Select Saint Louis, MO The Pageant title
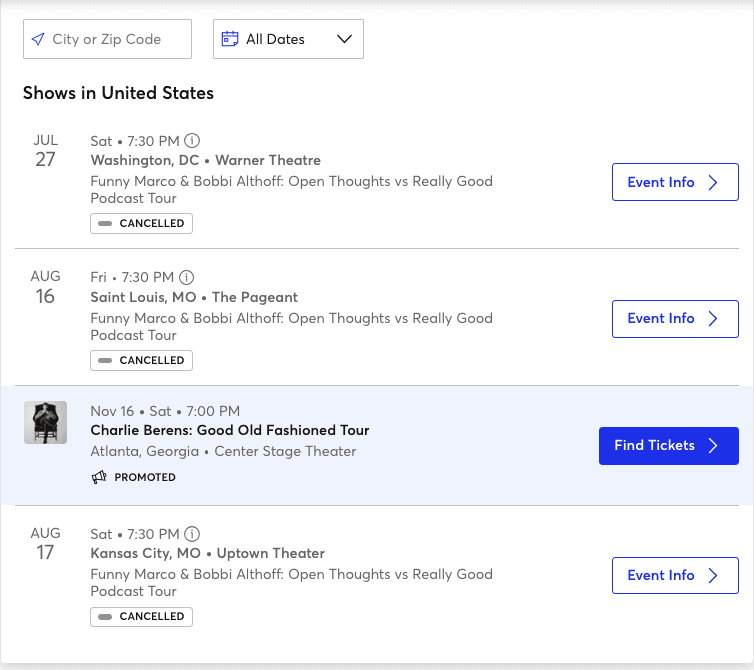Screen dimensions: 754x670 coord(194,297)
